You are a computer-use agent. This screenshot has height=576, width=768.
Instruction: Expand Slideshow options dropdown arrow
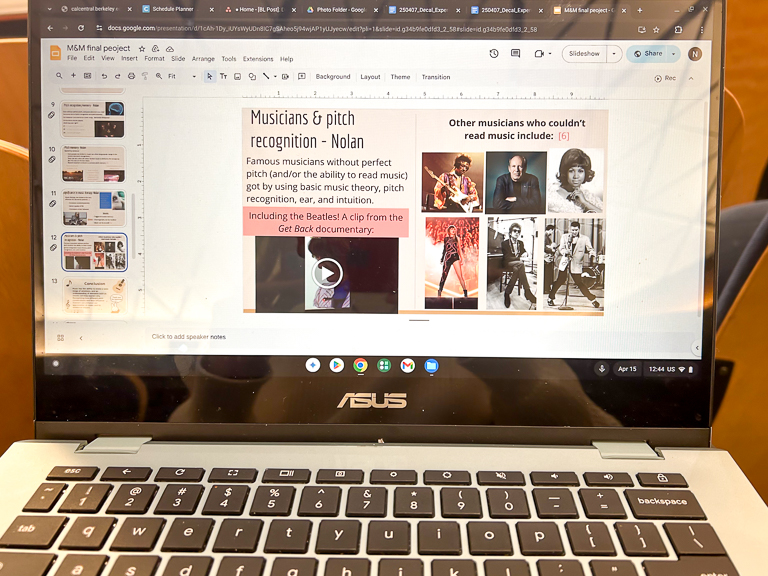(x=614, y=54)
